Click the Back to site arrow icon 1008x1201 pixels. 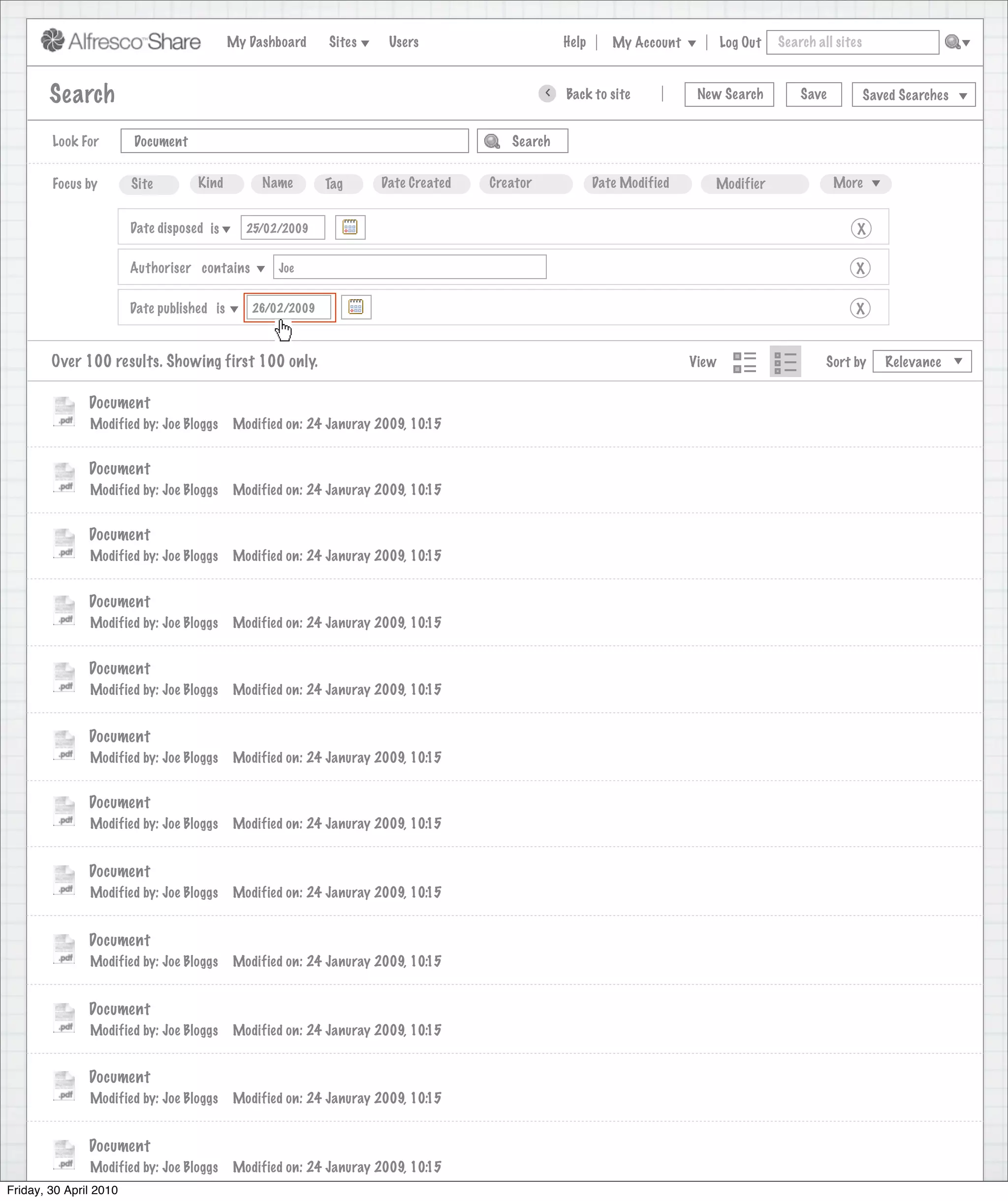tap(547, 93)
